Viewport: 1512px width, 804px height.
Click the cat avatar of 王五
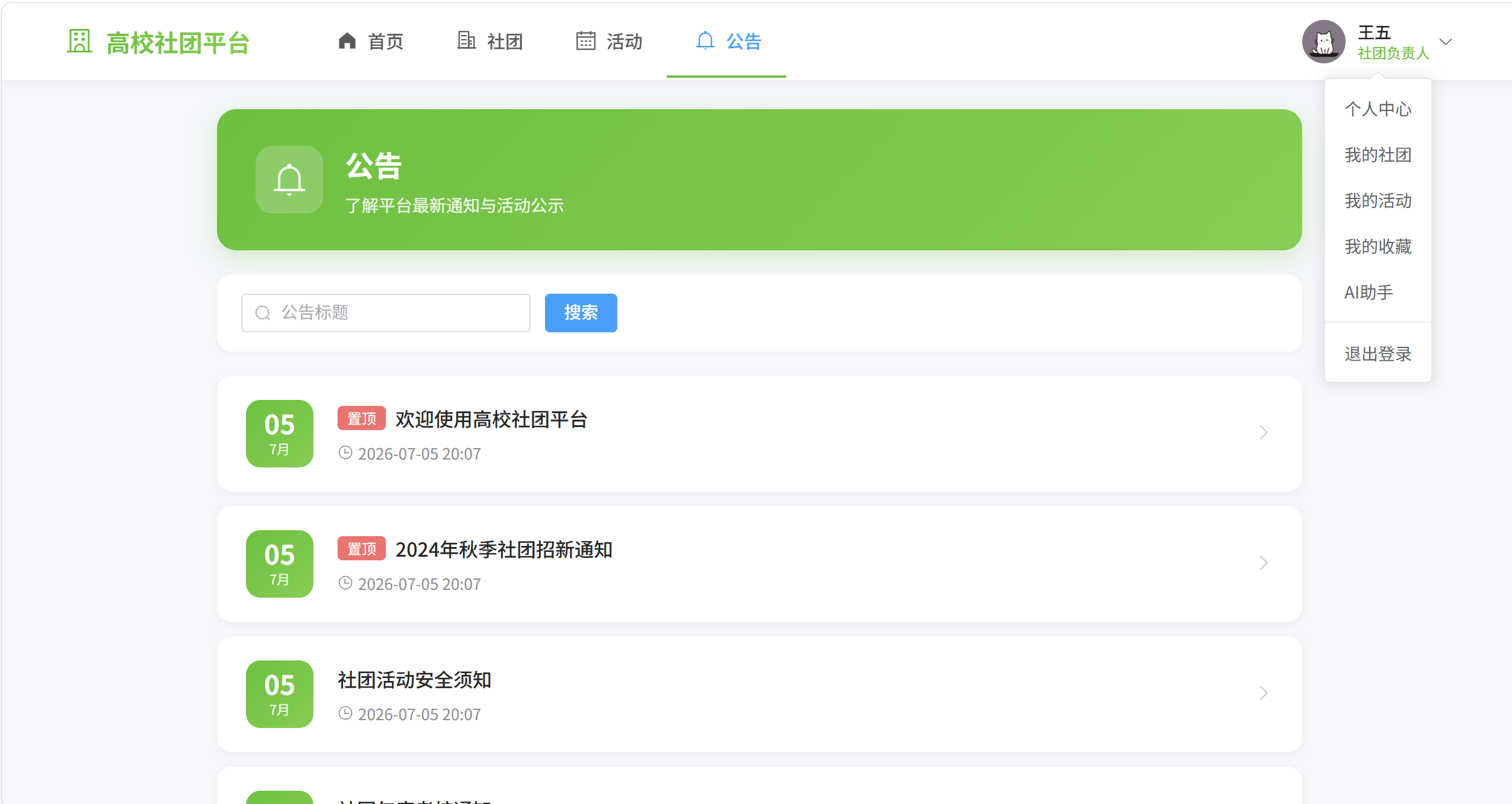click(x=1324, y=42)
